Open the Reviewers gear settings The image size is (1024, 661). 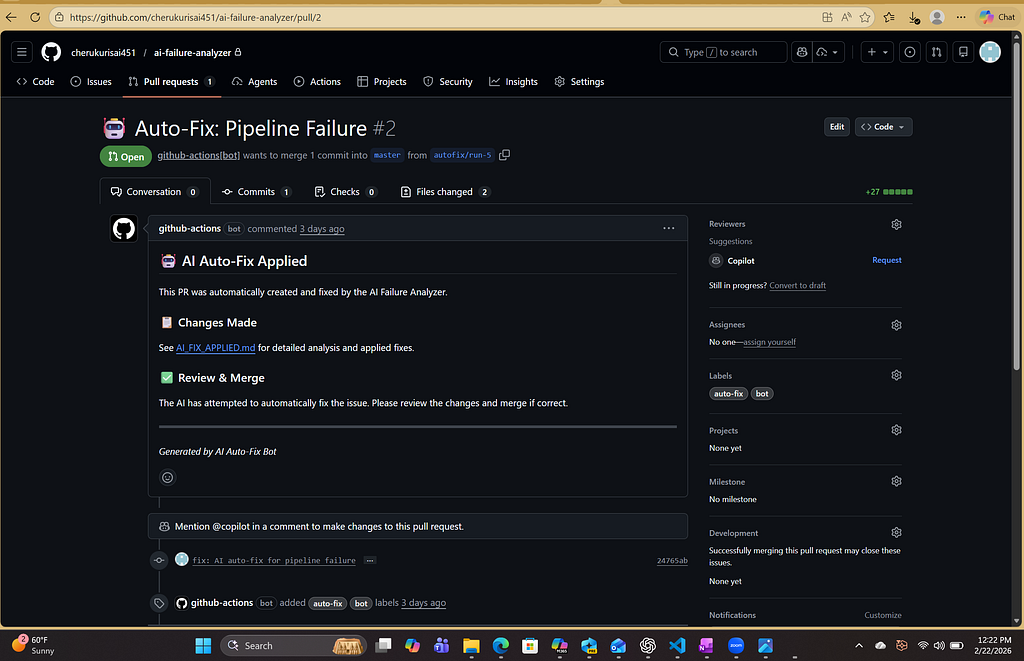(896, 224)
